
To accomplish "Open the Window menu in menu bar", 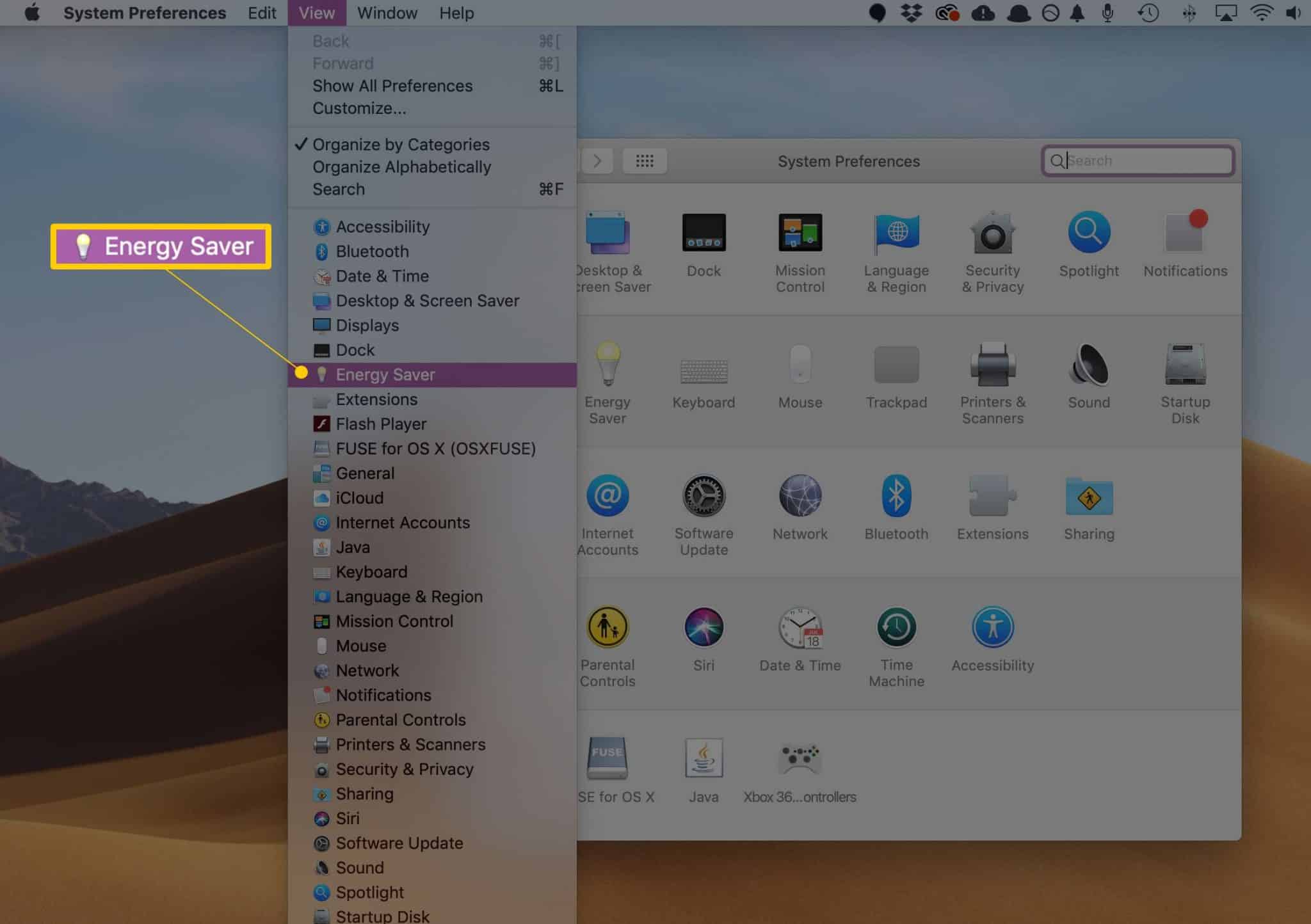I will (x=387, y=13).
